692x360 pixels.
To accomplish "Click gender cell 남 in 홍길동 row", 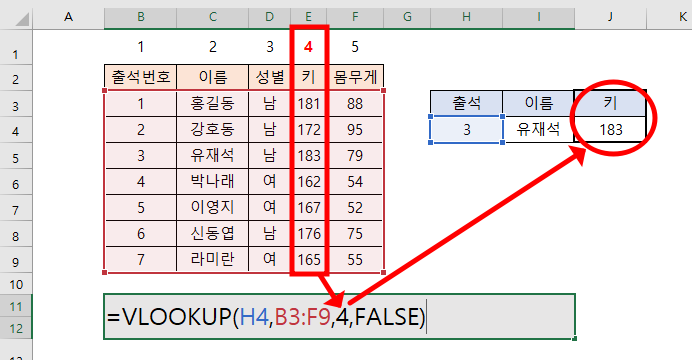I will point(269,104).
